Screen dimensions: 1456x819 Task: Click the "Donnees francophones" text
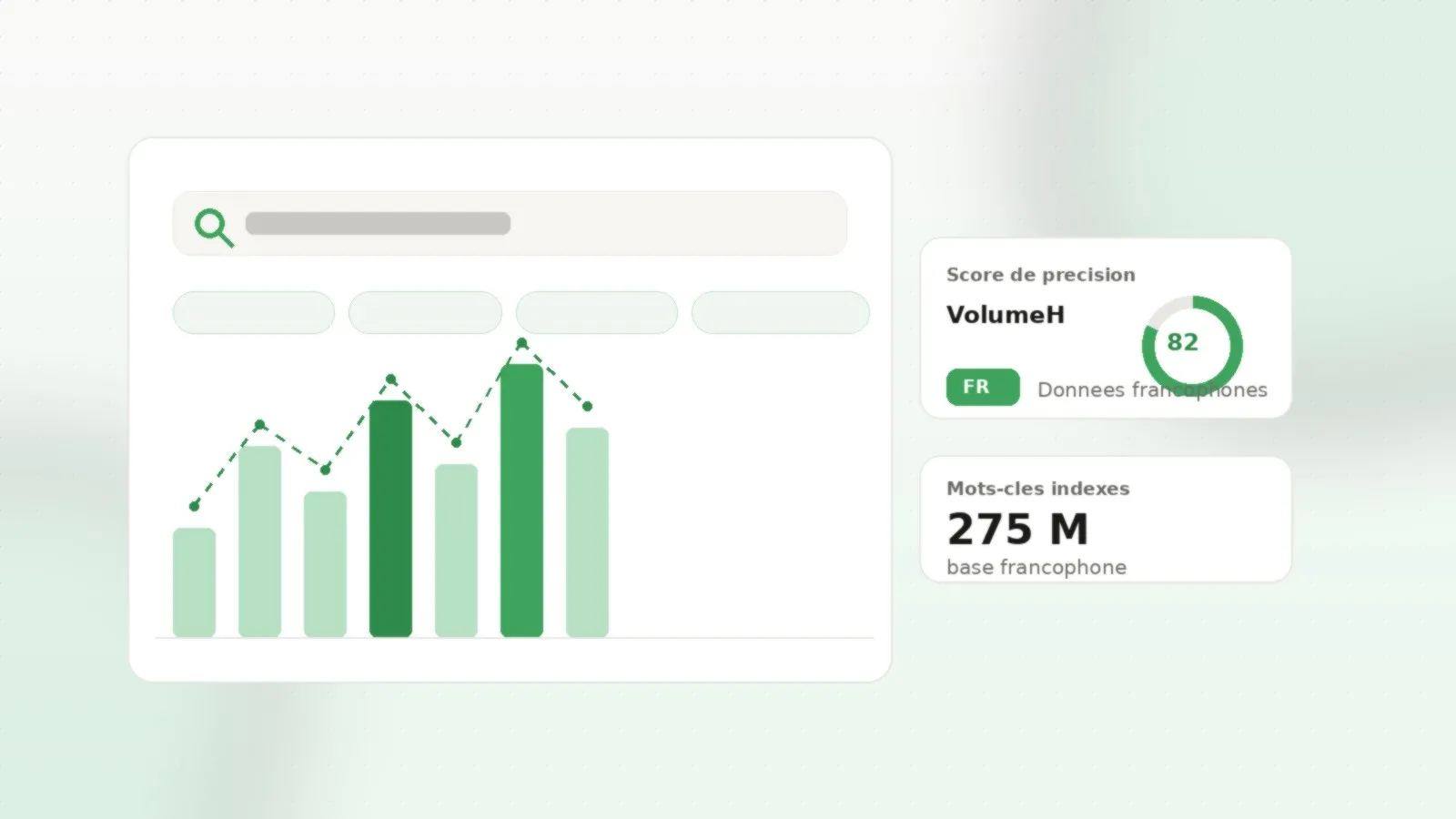pyautogui.click(x=1152, y=389)
